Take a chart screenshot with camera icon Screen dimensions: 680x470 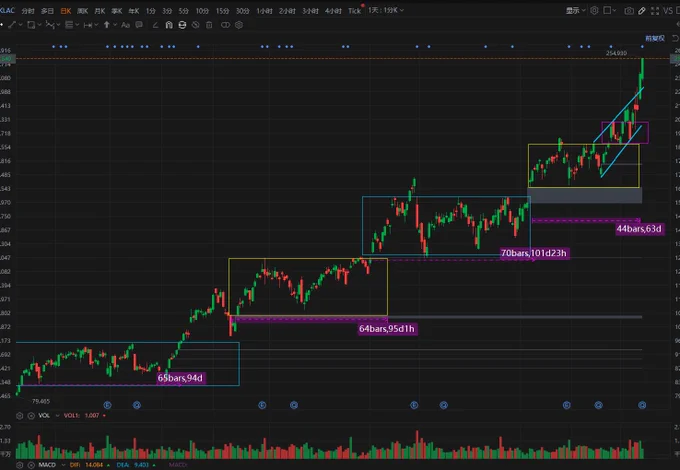tap(629, 11)
